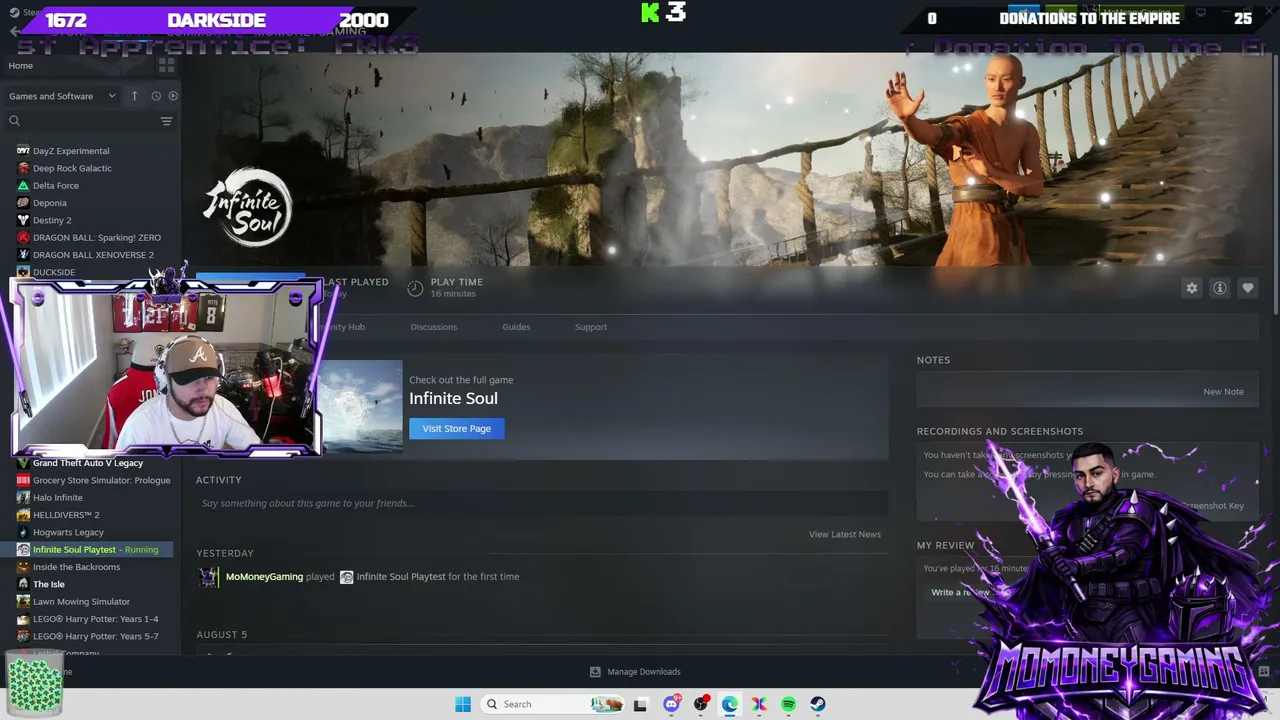The image size is (1280, 720).
Task: Click the Manage Downloads icon
Action: (595, 672)
